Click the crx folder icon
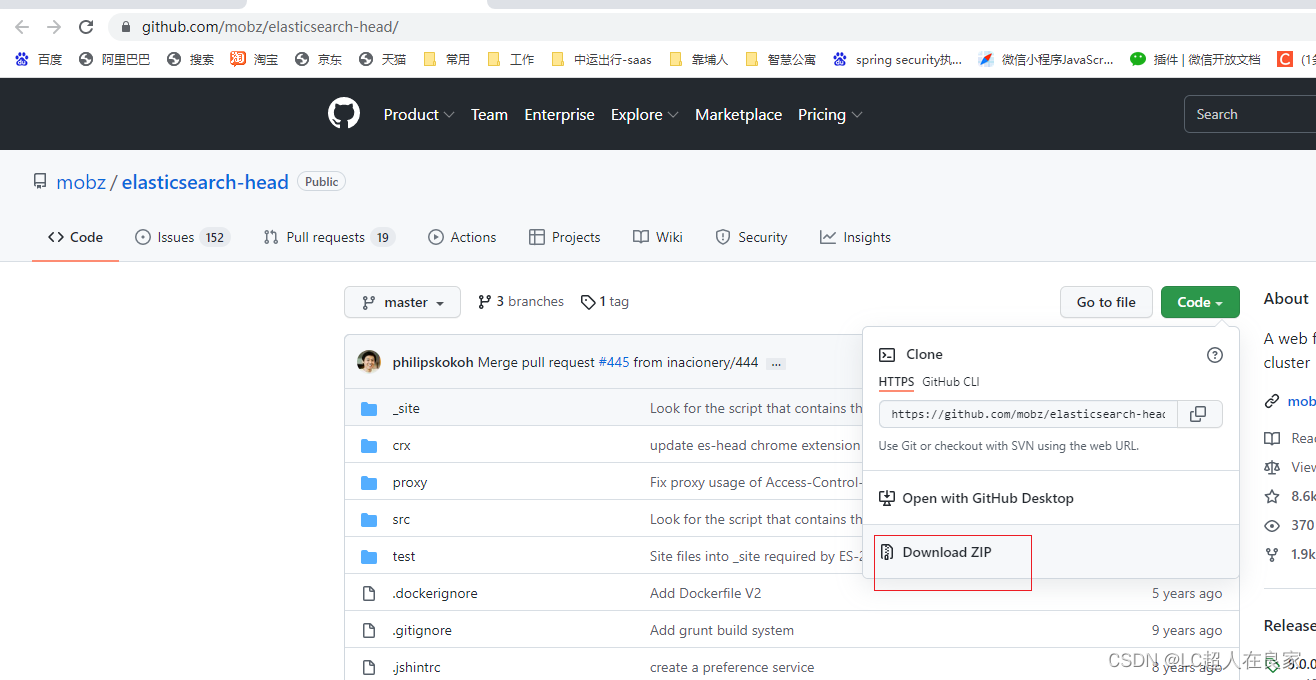Viewport: 1316px width, 680px height. point(369,445)
